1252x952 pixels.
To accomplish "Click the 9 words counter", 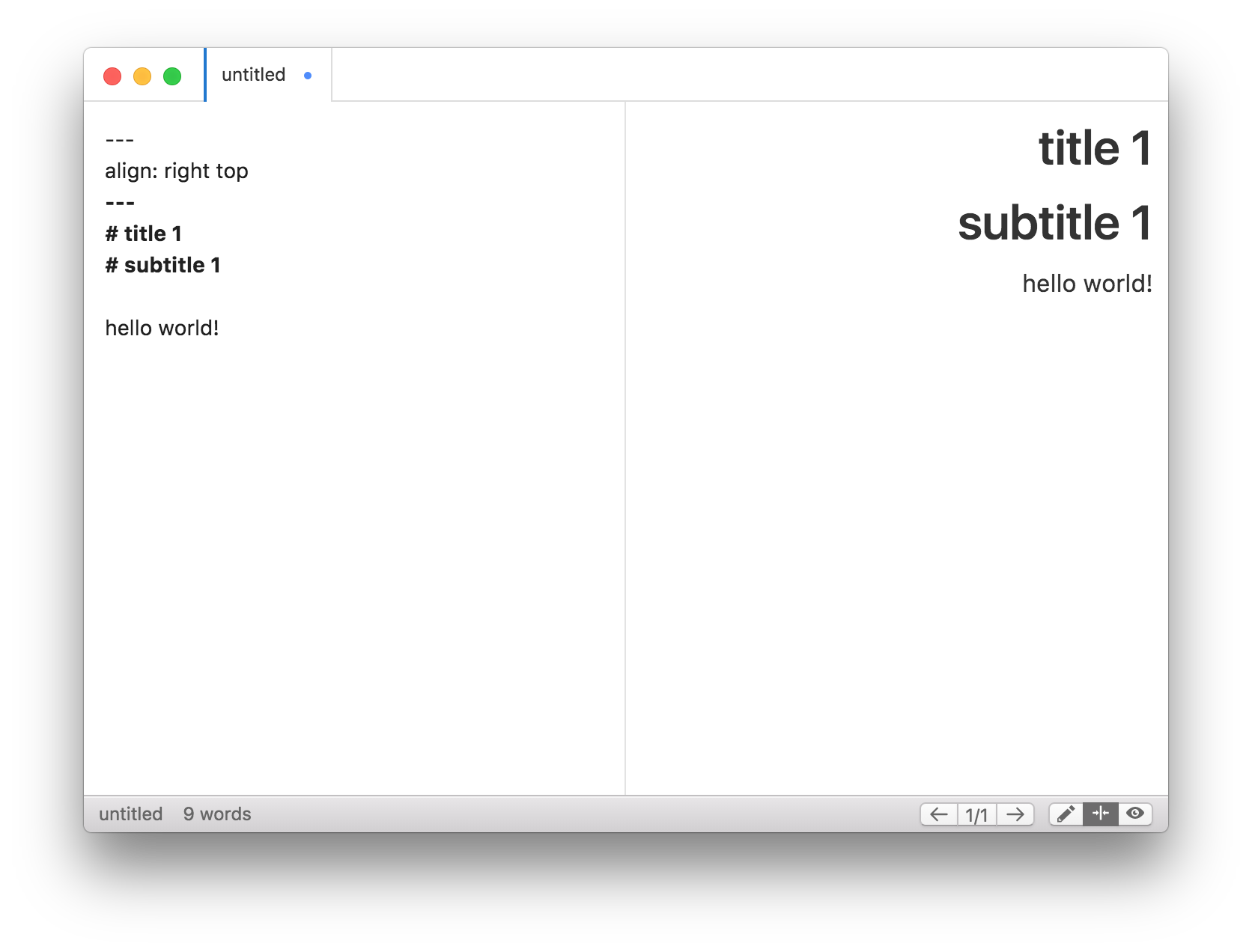I will (x=217, y=814).
